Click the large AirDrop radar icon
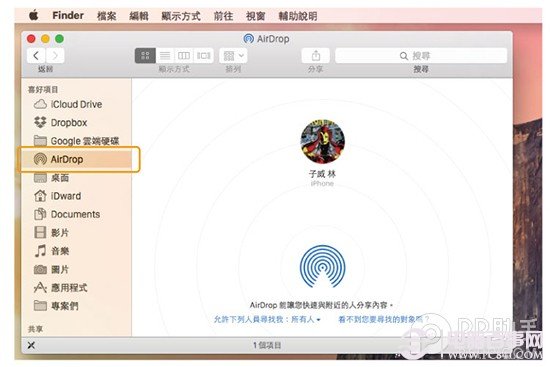This screenshot has height=367, width=550. [x=322, y=267]
